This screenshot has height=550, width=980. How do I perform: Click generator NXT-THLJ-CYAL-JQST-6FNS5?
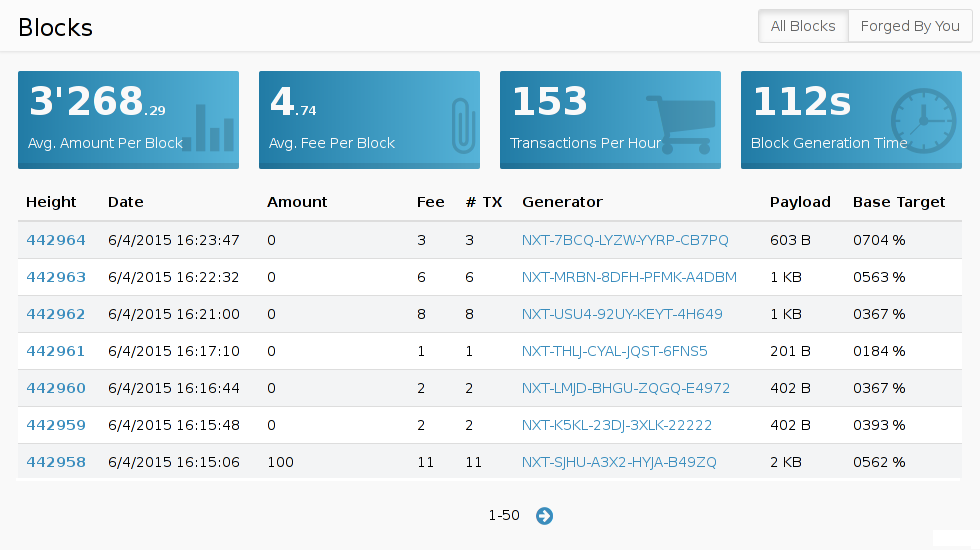point(614,351)
